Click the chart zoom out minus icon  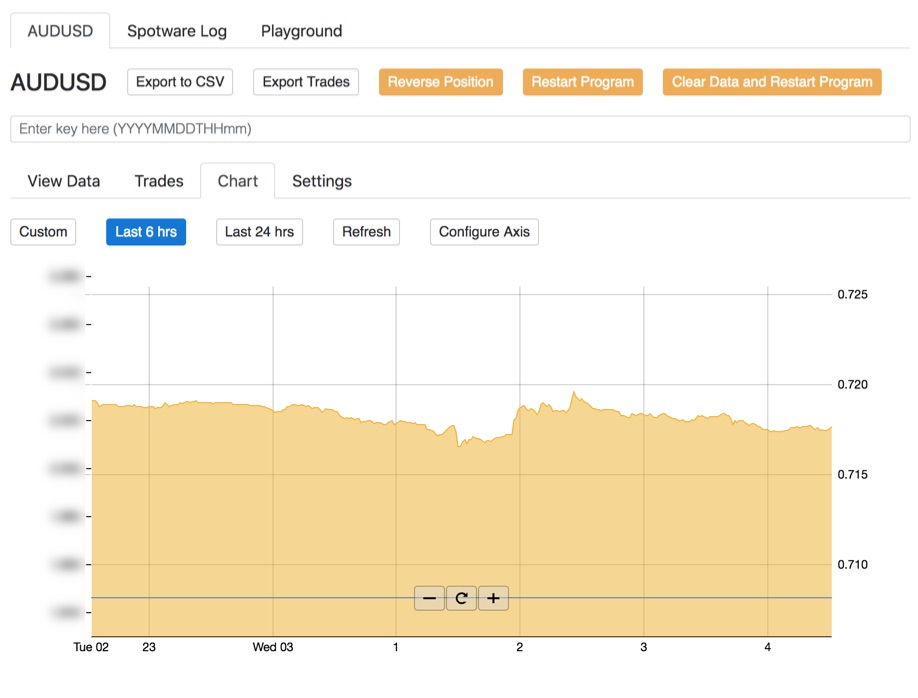pyautogui.click(x=429, y=599)
